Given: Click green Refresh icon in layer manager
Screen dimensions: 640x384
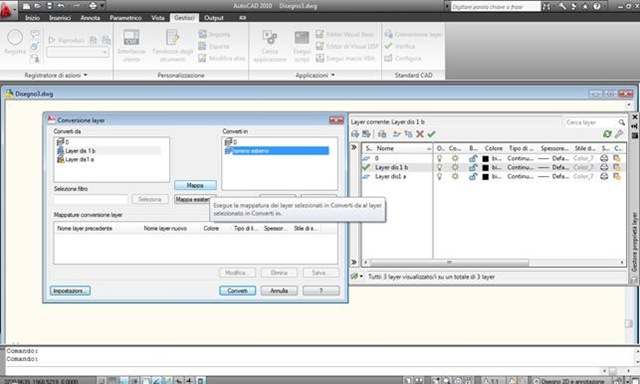Looking at the screenshot, I should point(607,134).
